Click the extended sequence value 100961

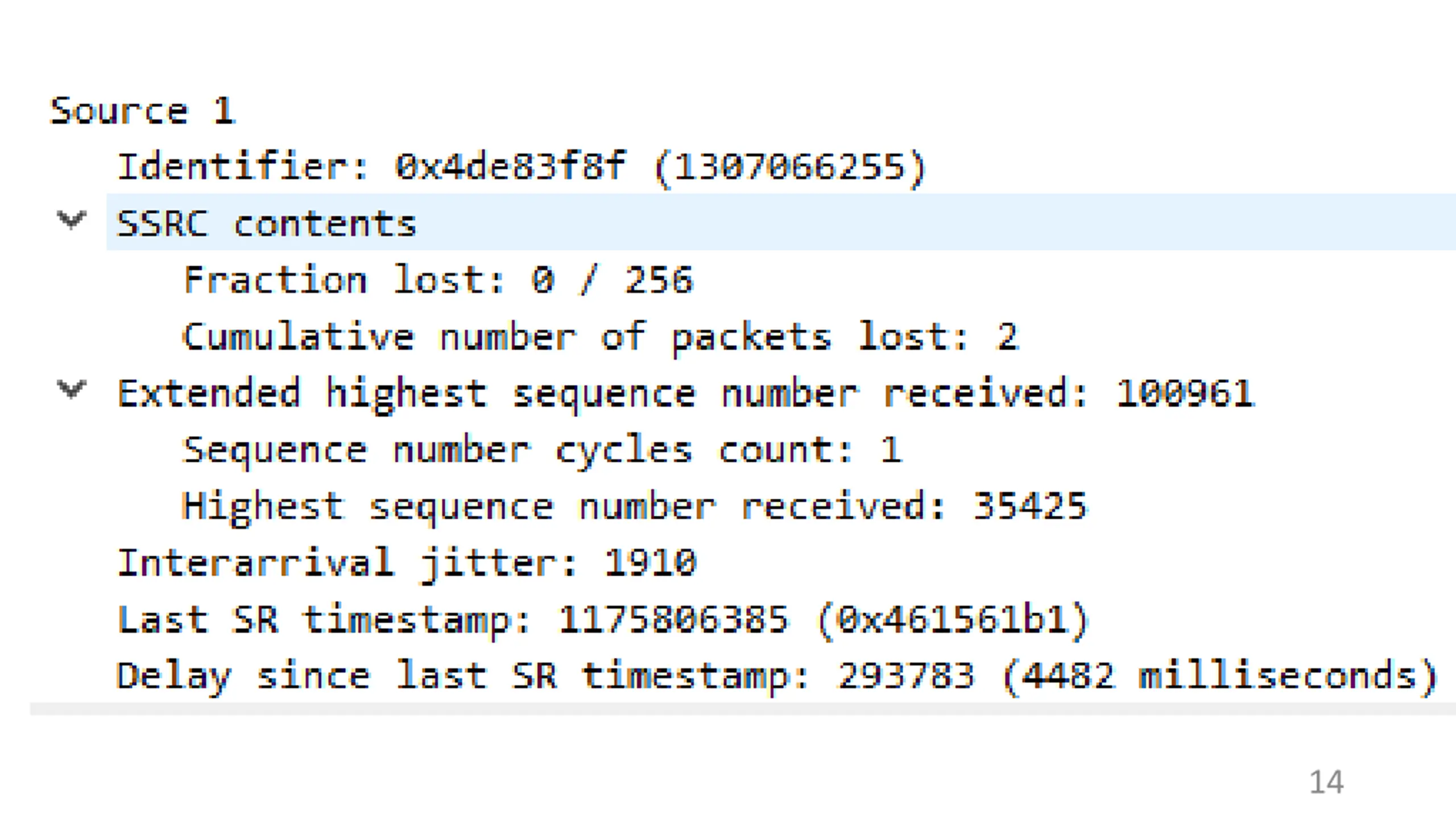(x=1185, y=394)
